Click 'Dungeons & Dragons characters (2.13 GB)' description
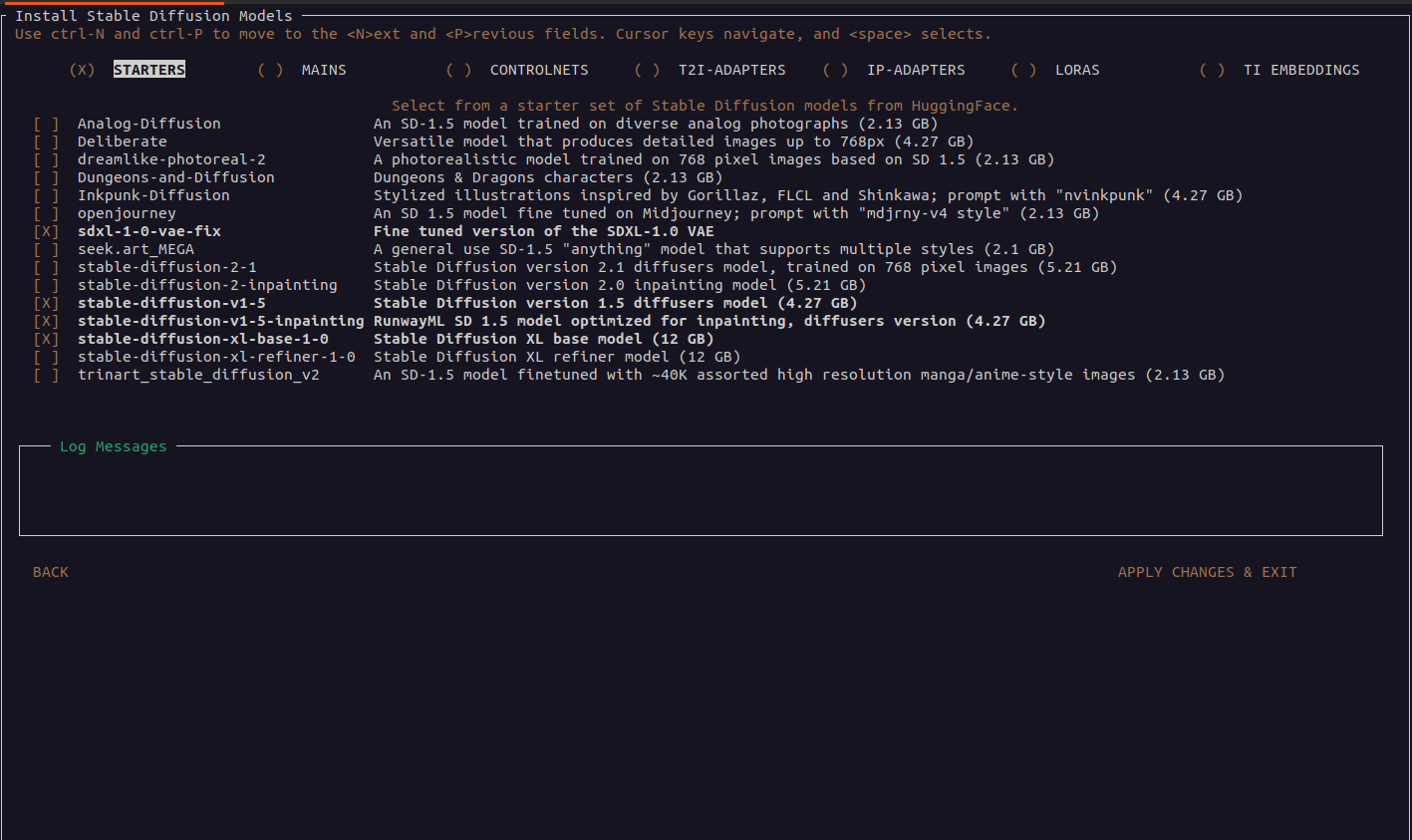1412x840 pixels. coord(548,177)
